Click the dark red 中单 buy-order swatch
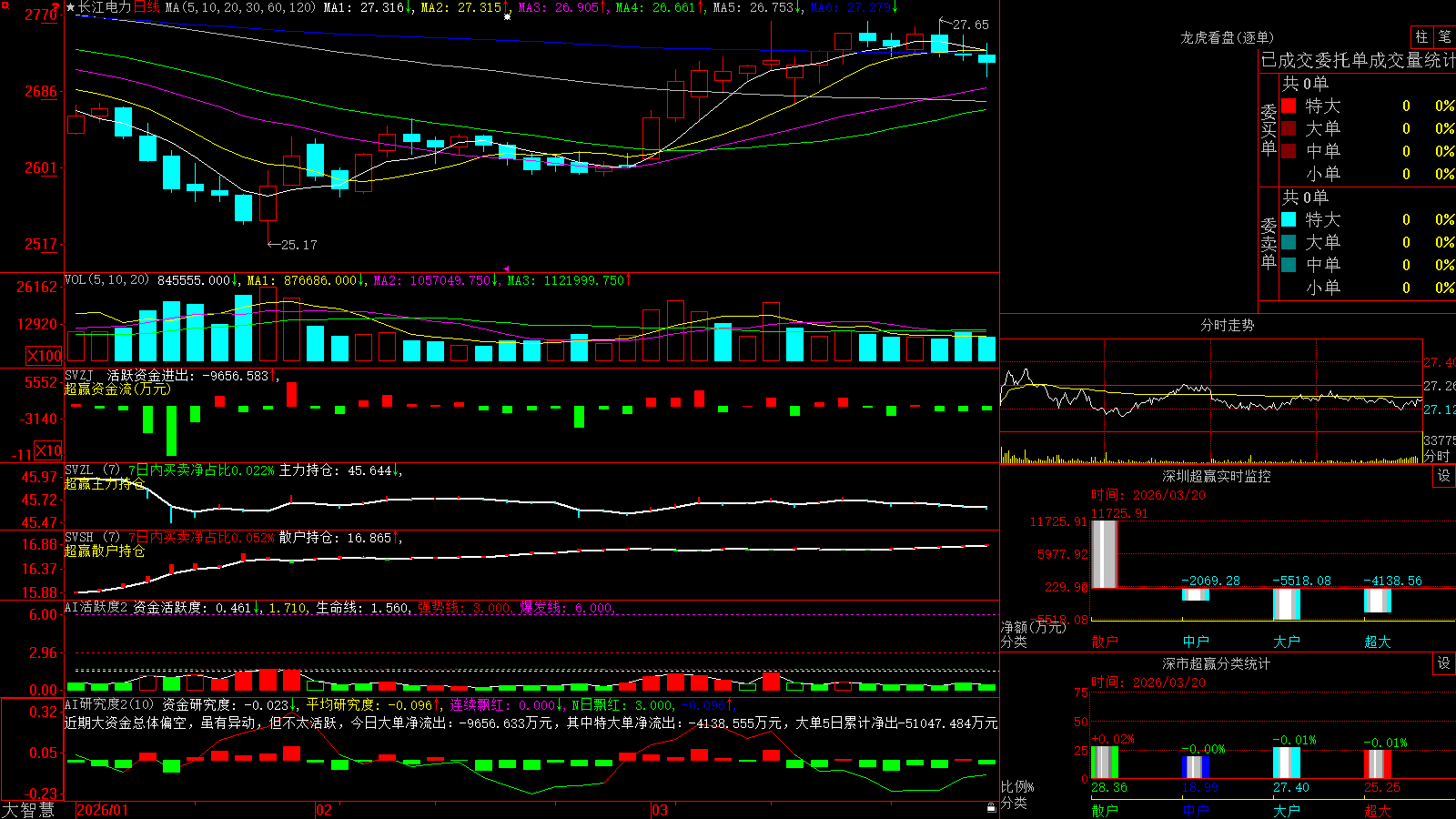Image resolution: width=1456 pixels, height=819 pixels. pyautogui.click(x=1289, y=151)
